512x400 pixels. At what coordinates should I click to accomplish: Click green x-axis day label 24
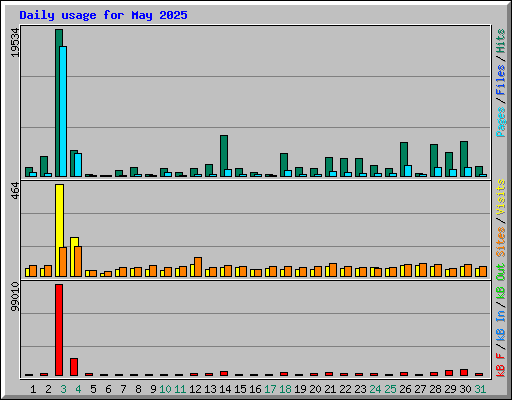coord(375,389)
